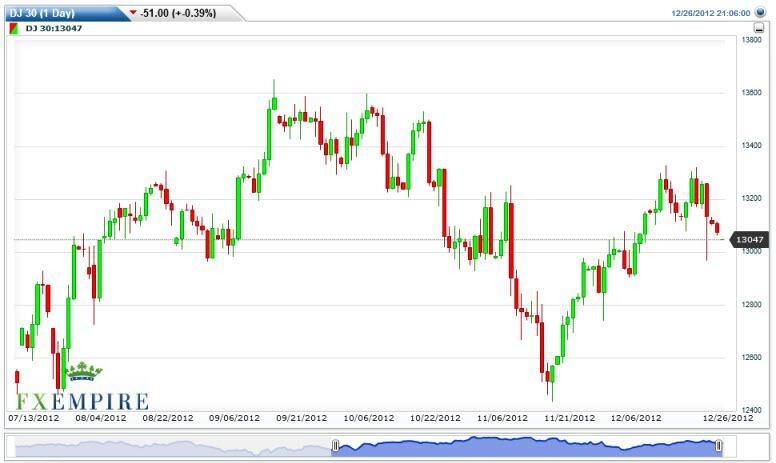This screenshot has height=463, width=776.
Task: Select the DJ 30 (1 Day) tab
Action: pyautogui.click(x=67, y=13)
